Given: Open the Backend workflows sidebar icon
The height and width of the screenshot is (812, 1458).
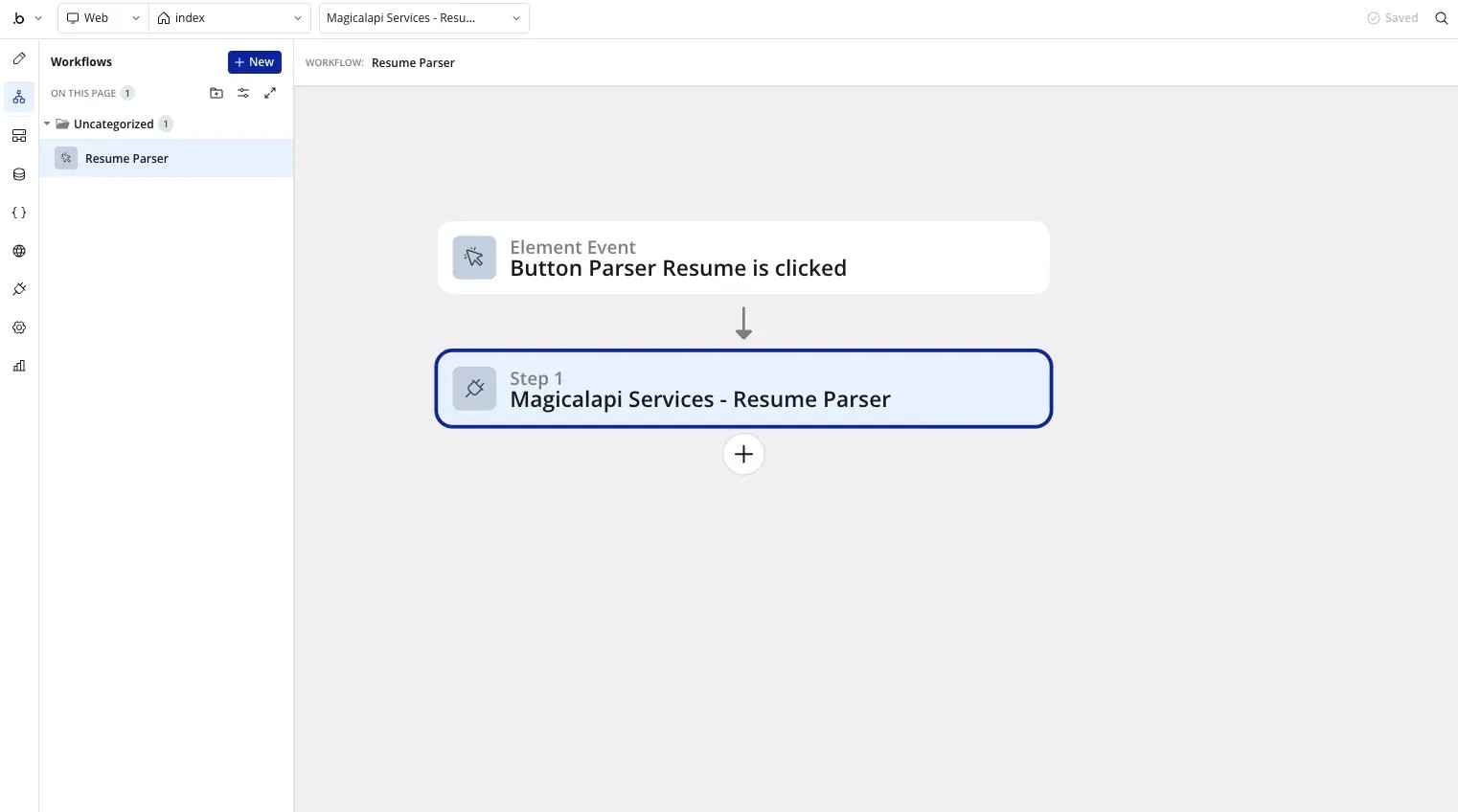Looking at the screenshot, I should click(x=19, y=136).
